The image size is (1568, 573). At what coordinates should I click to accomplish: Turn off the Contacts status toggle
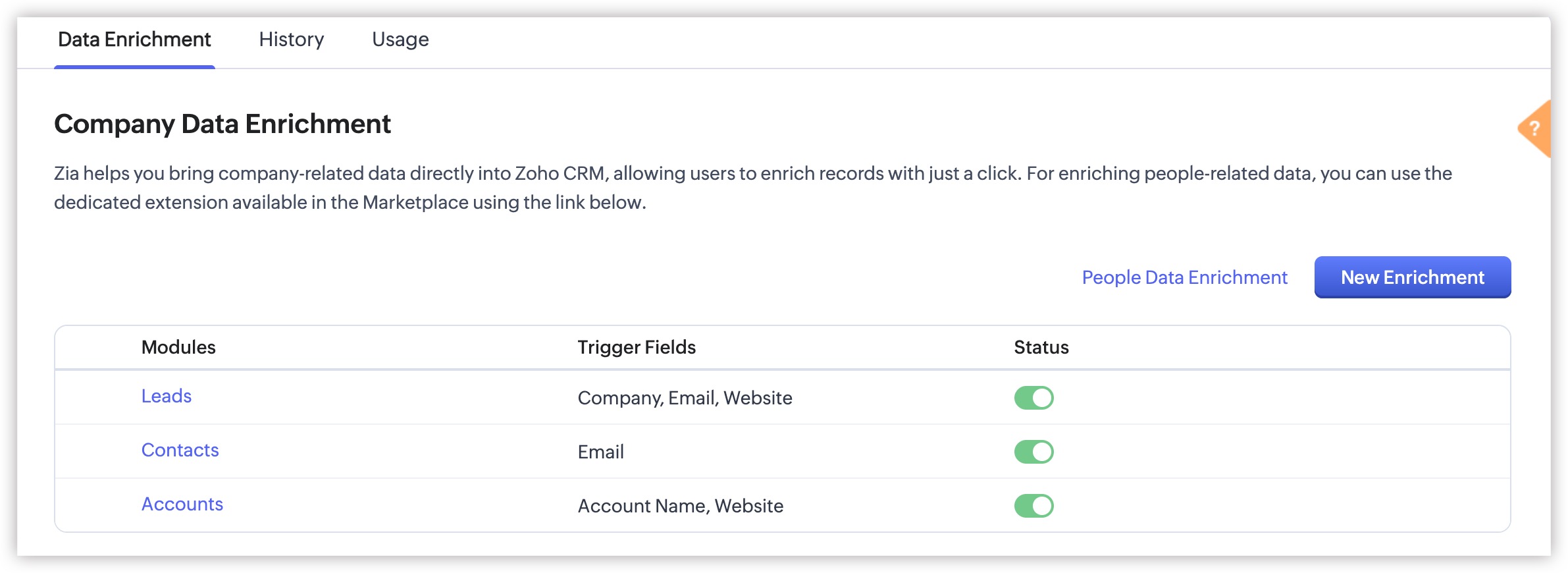click(x=1033, y=452)
